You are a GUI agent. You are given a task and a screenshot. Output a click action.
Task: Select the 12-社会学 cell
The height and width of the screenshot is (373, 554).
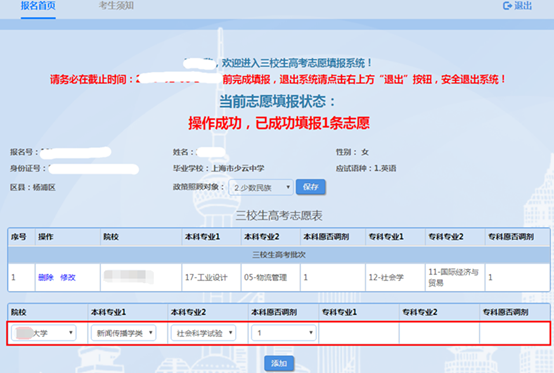click(x=395, y=277)
